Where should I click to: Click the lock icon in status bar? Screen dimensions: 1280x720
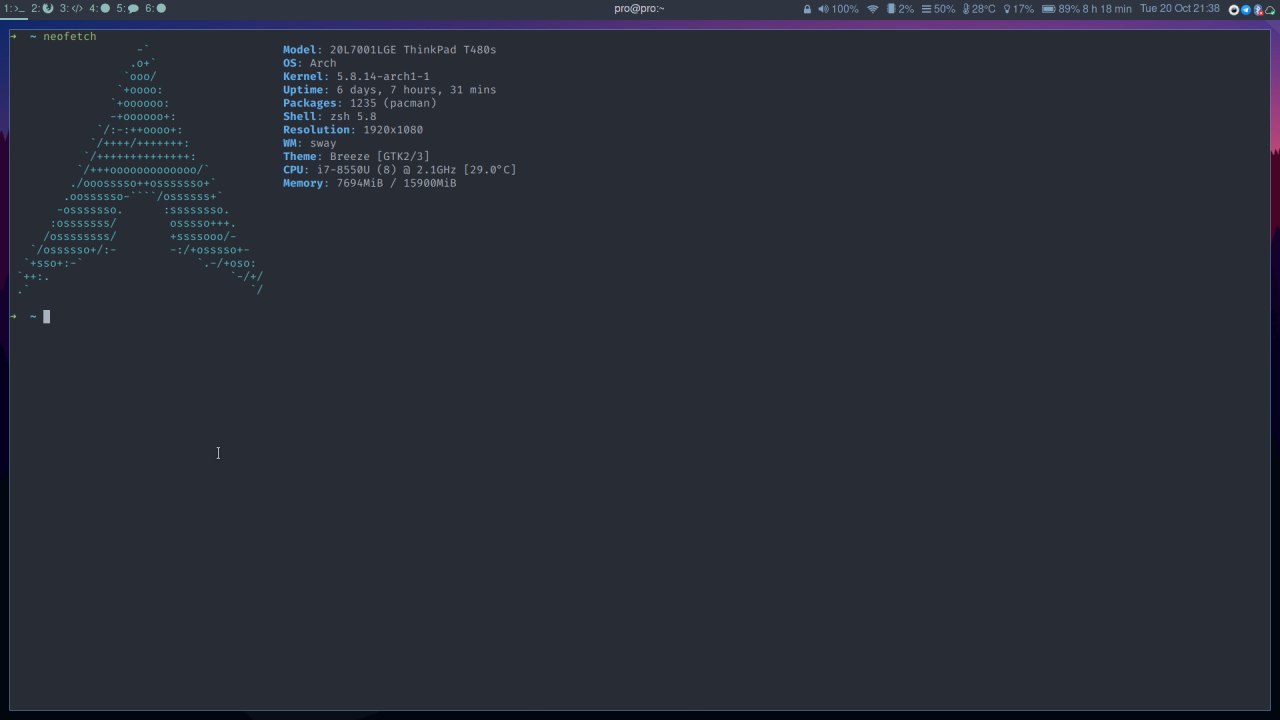807,9
